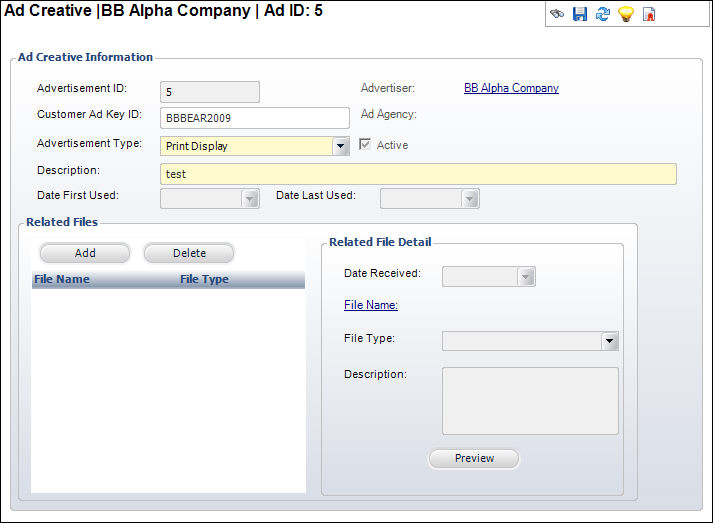The height and width of the screenshot is (523, 713).
Task: Click the Preview button
Action: pos(474,458)
